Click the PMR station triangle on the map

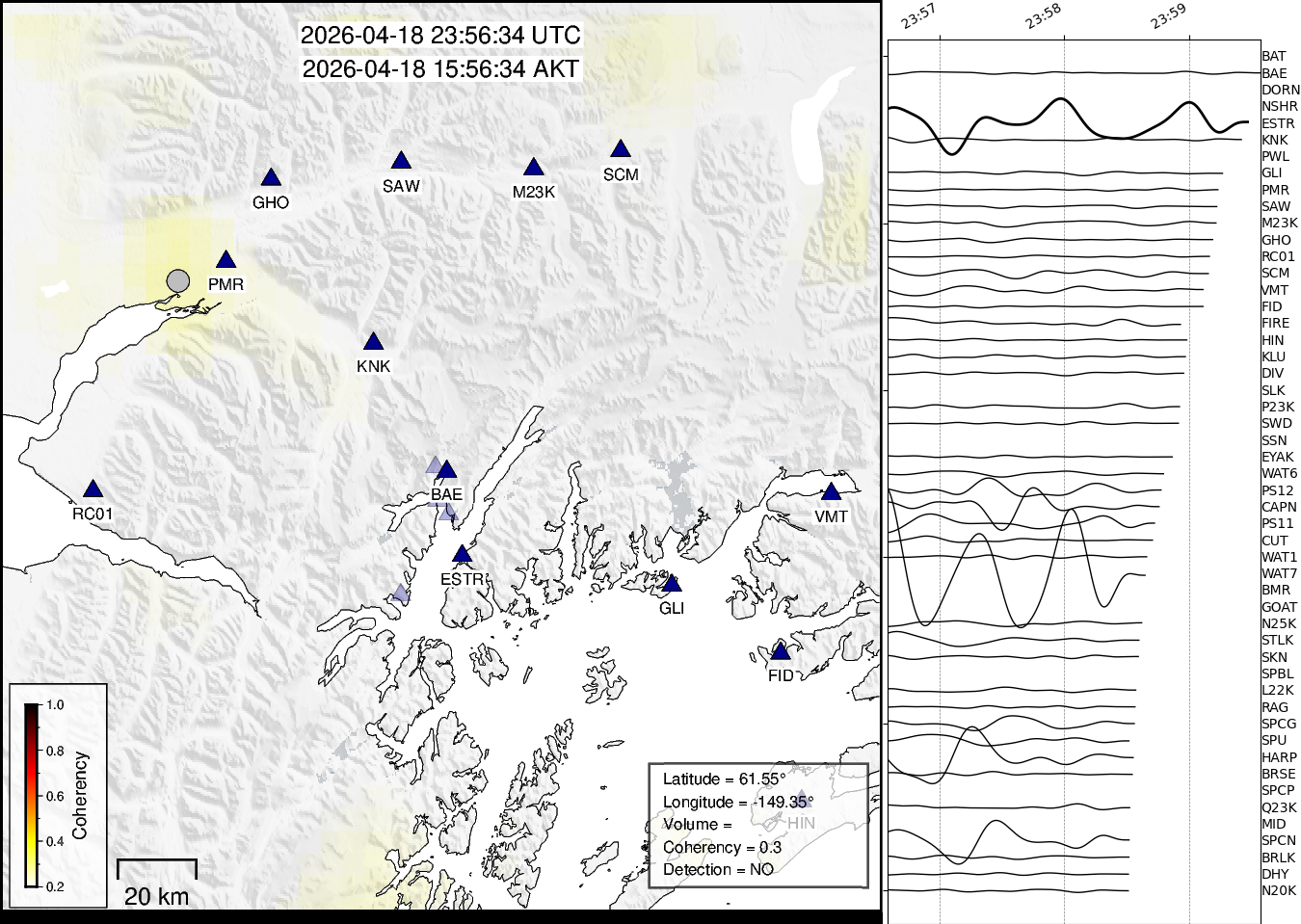[226, 260]
